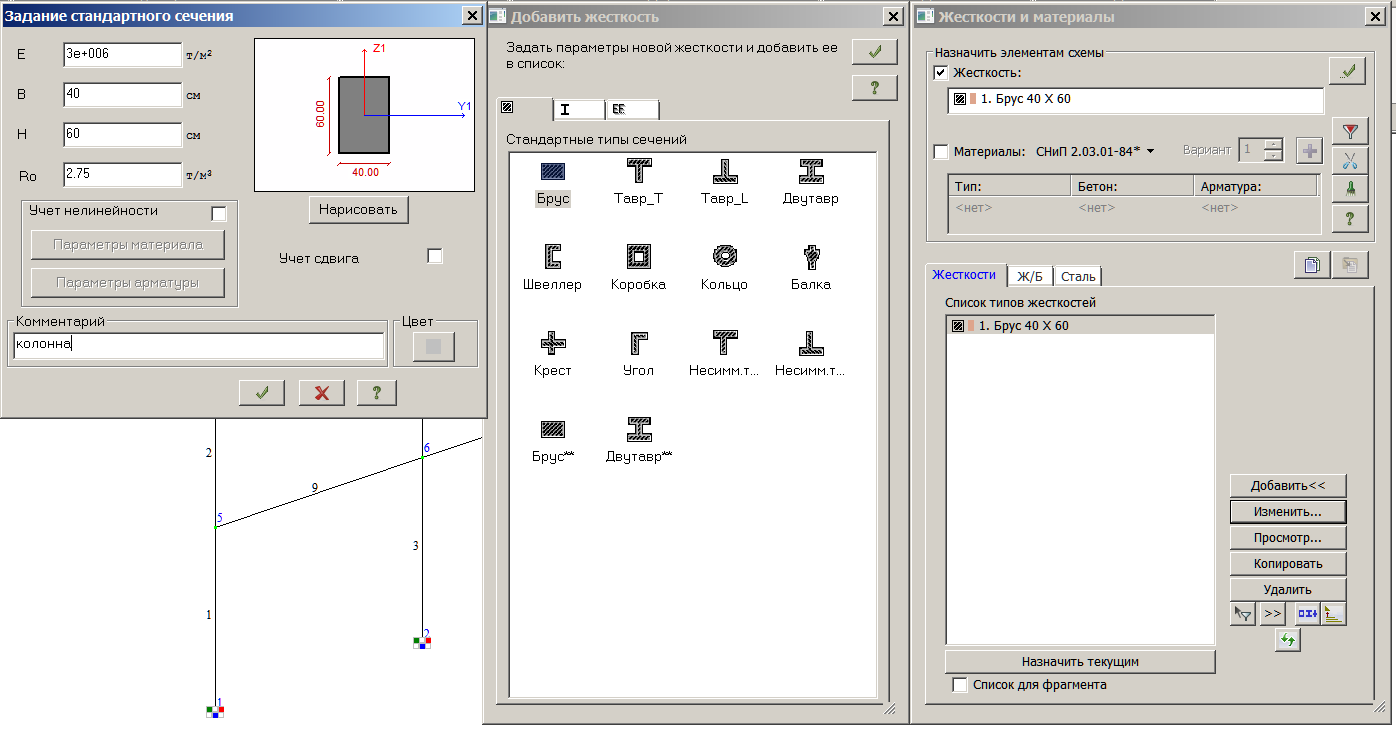Viewport: 1396px width, 731px height.
Task: Enable the Учет нелинейности checkbox
Action: click(219, 214)
